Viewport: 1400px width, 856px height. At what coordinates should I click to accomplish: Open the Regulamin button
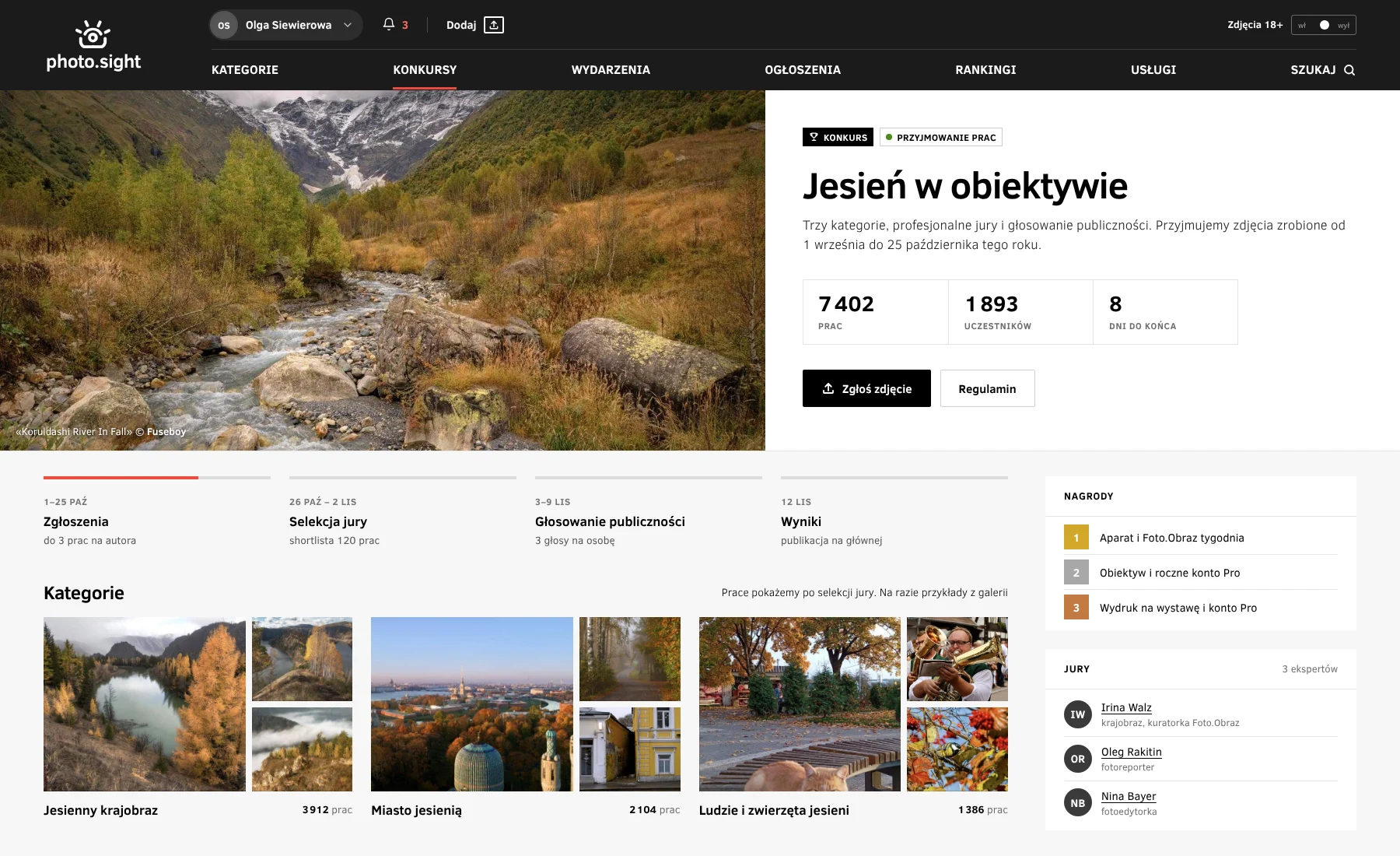[x=987, y=388]
